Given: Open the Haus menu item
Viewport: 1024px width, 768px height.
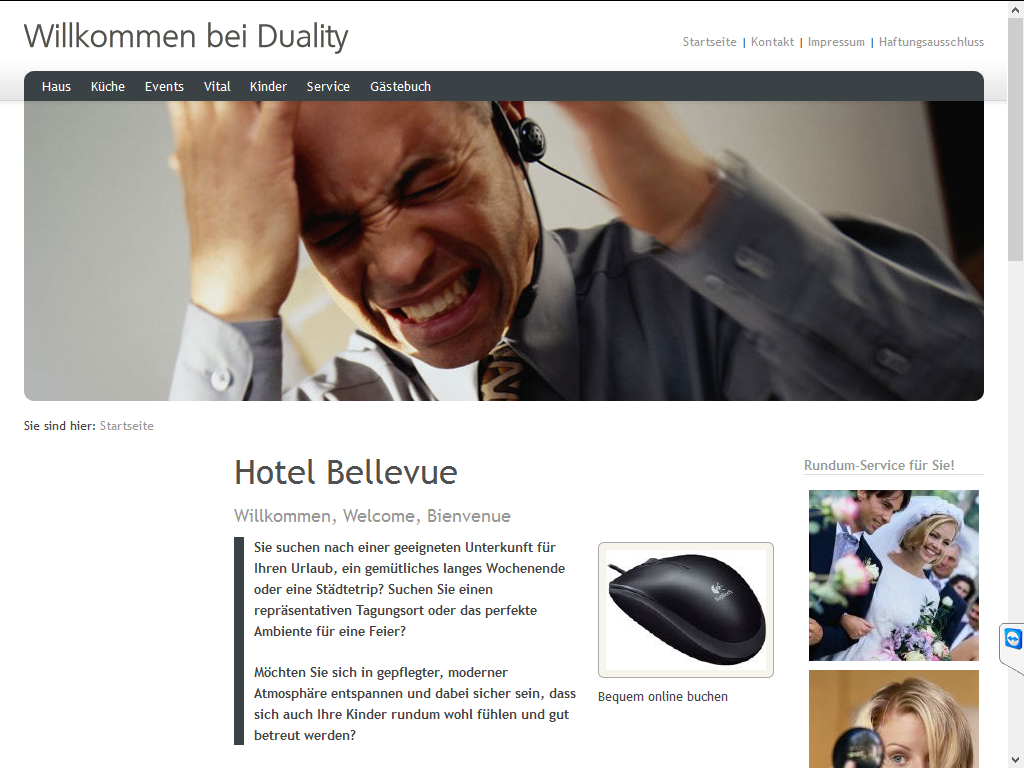Looking at the screenshot, I should tap(56, 86).
